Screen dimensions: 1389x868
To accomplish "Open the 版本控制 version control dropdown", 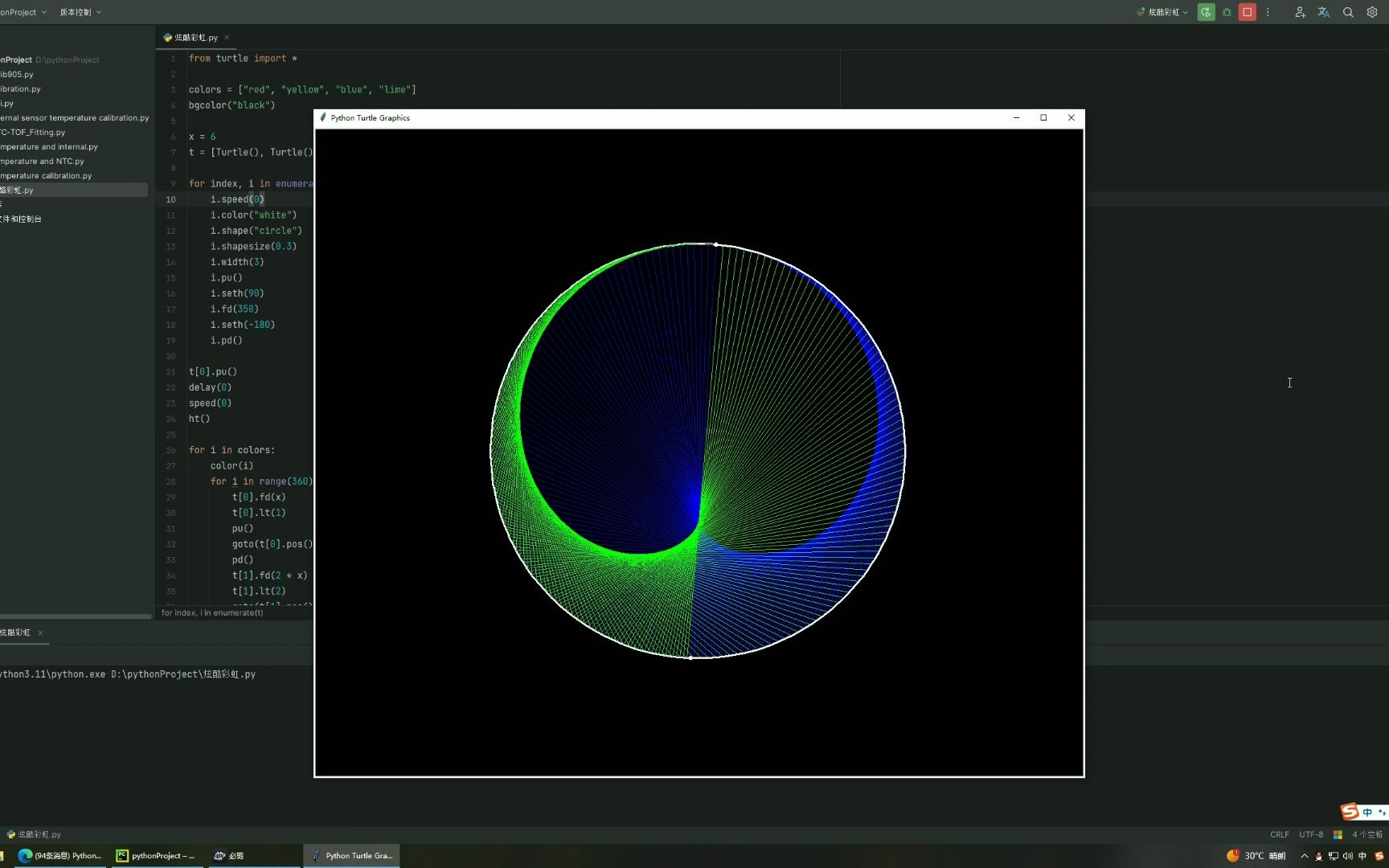I will (x=80, y=12).
